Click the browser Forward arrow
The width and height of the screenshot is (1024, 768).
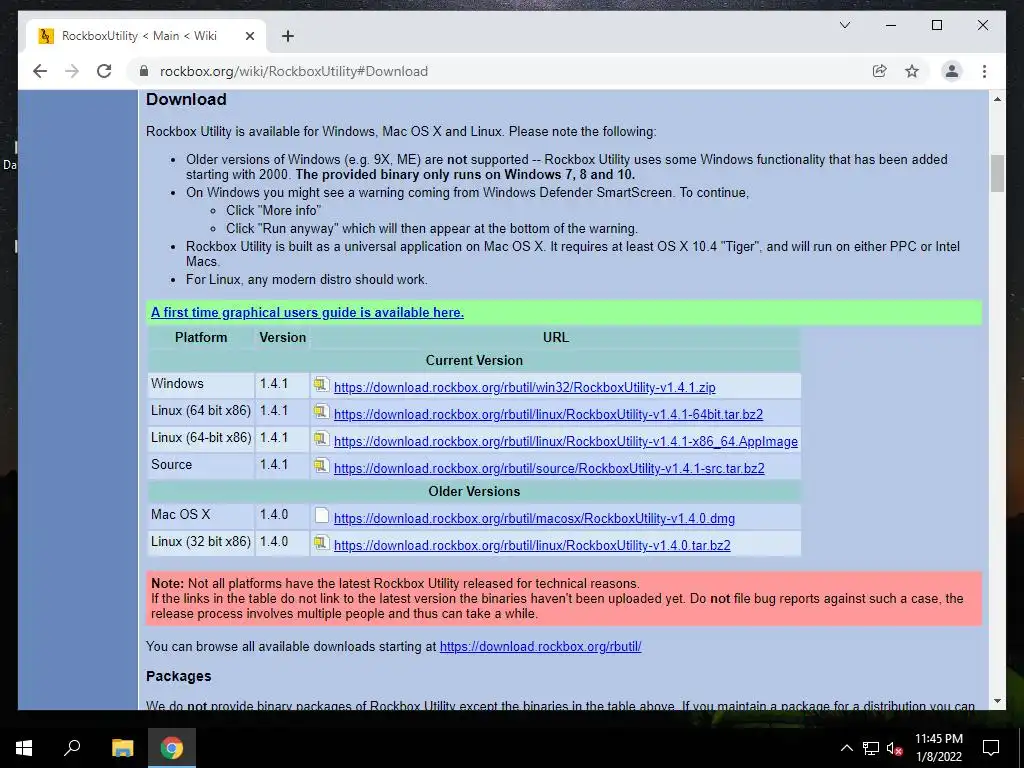tap(72, 71)
